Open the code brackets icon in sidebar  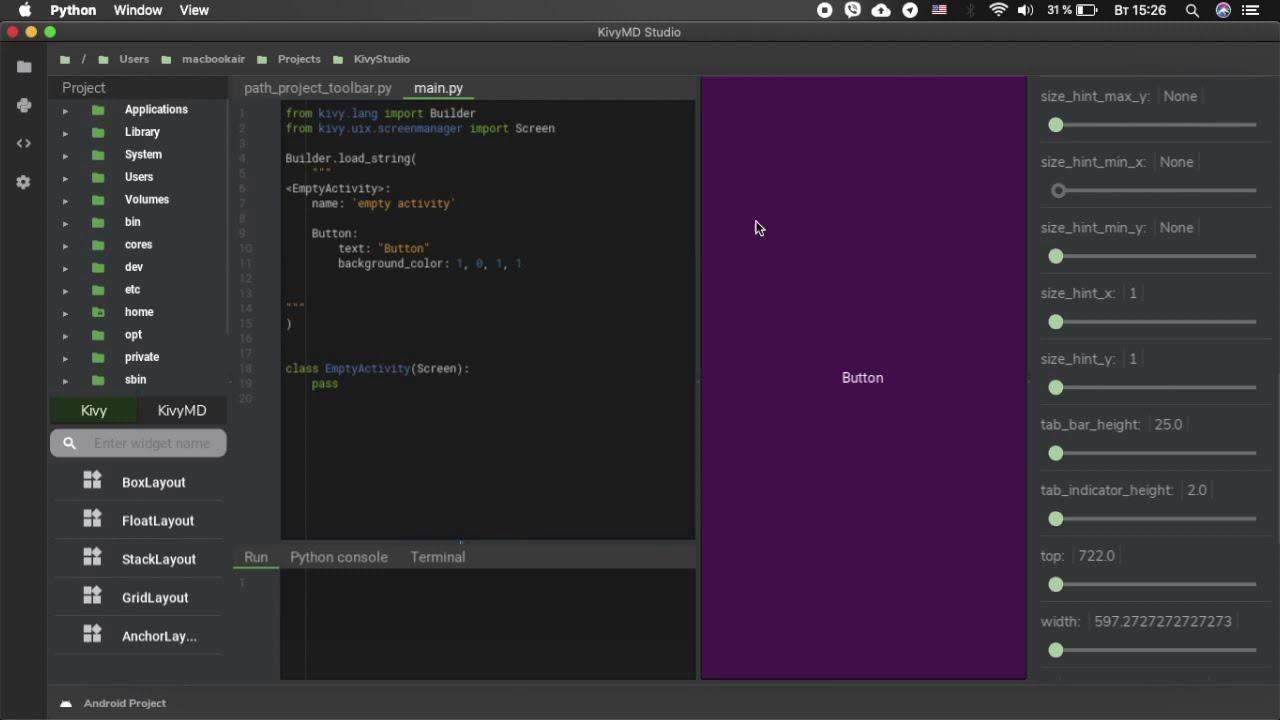[24, 144]
